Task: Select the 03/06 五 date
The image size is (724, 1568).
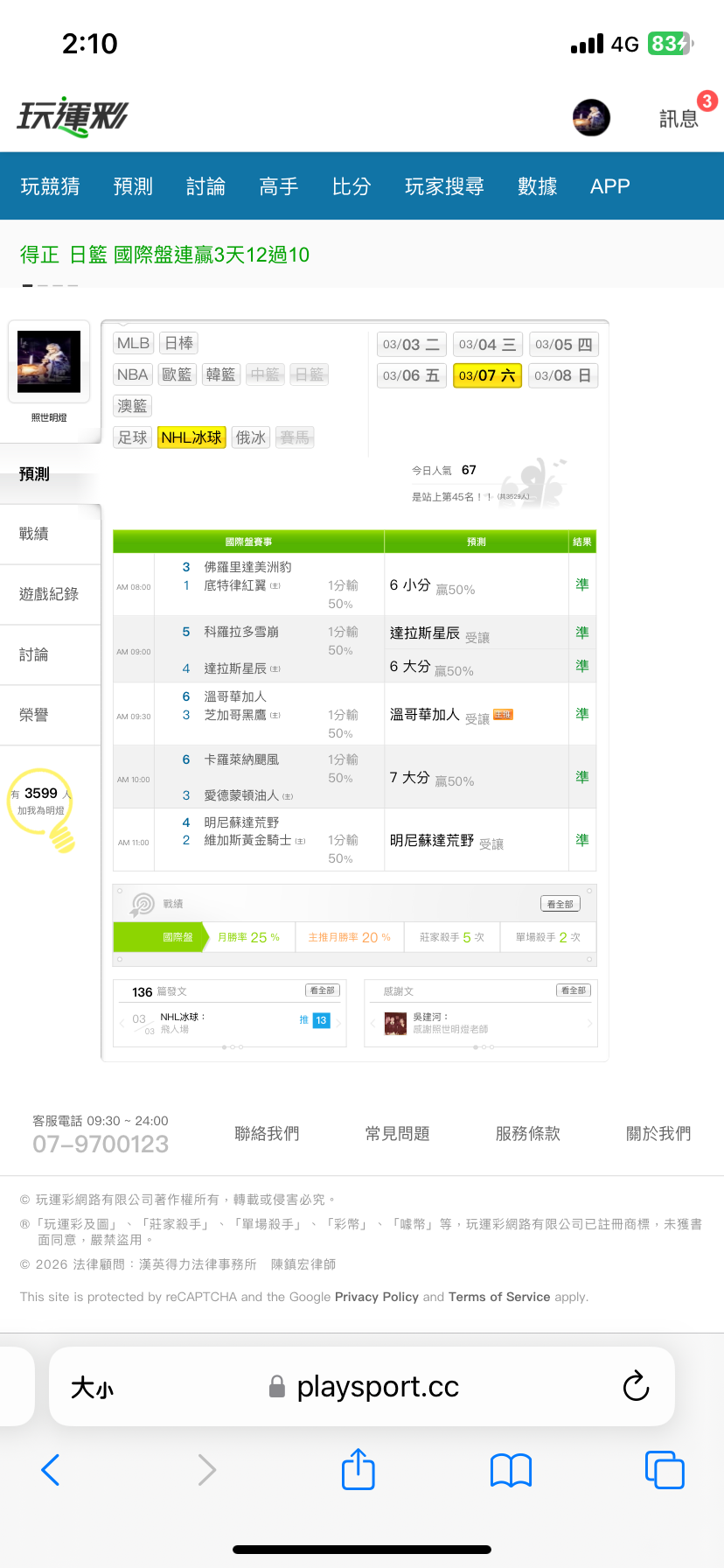Action: click(x=411, y=375)
